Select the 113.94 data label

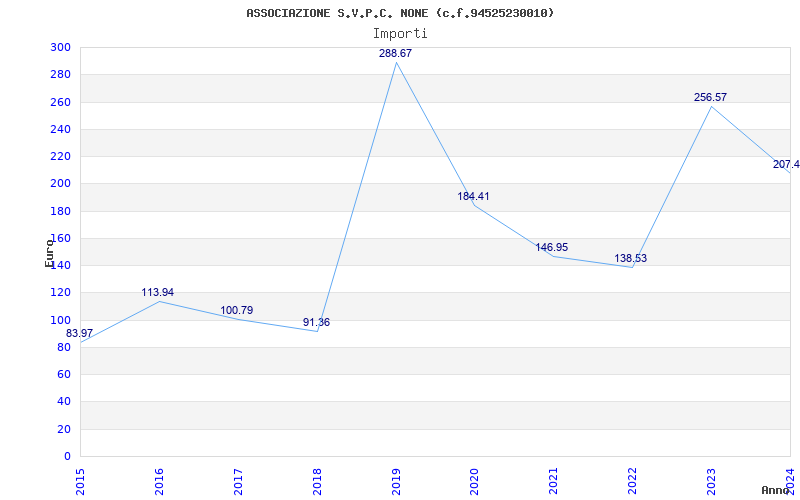(x=158, y=292)
